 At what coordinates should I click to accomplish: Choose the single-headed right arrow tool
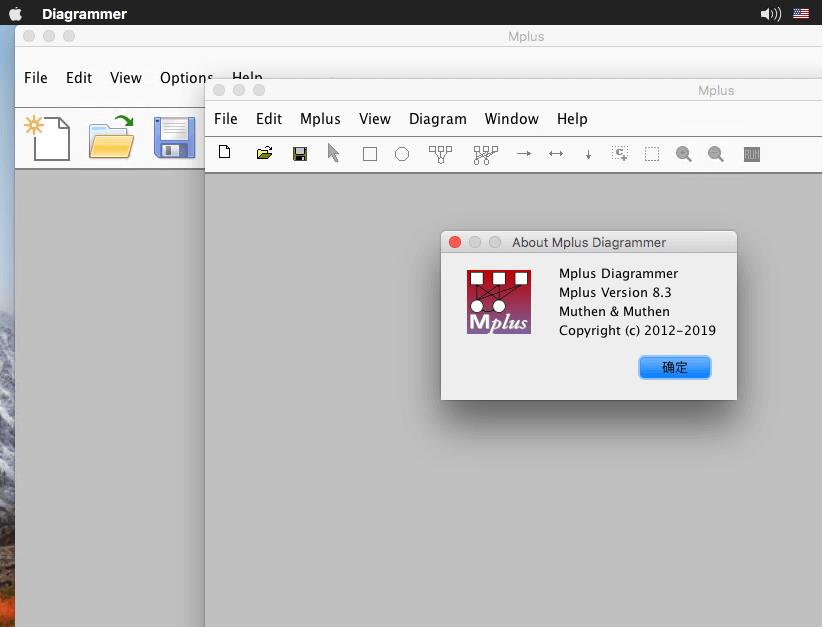[x=523, y=154]
